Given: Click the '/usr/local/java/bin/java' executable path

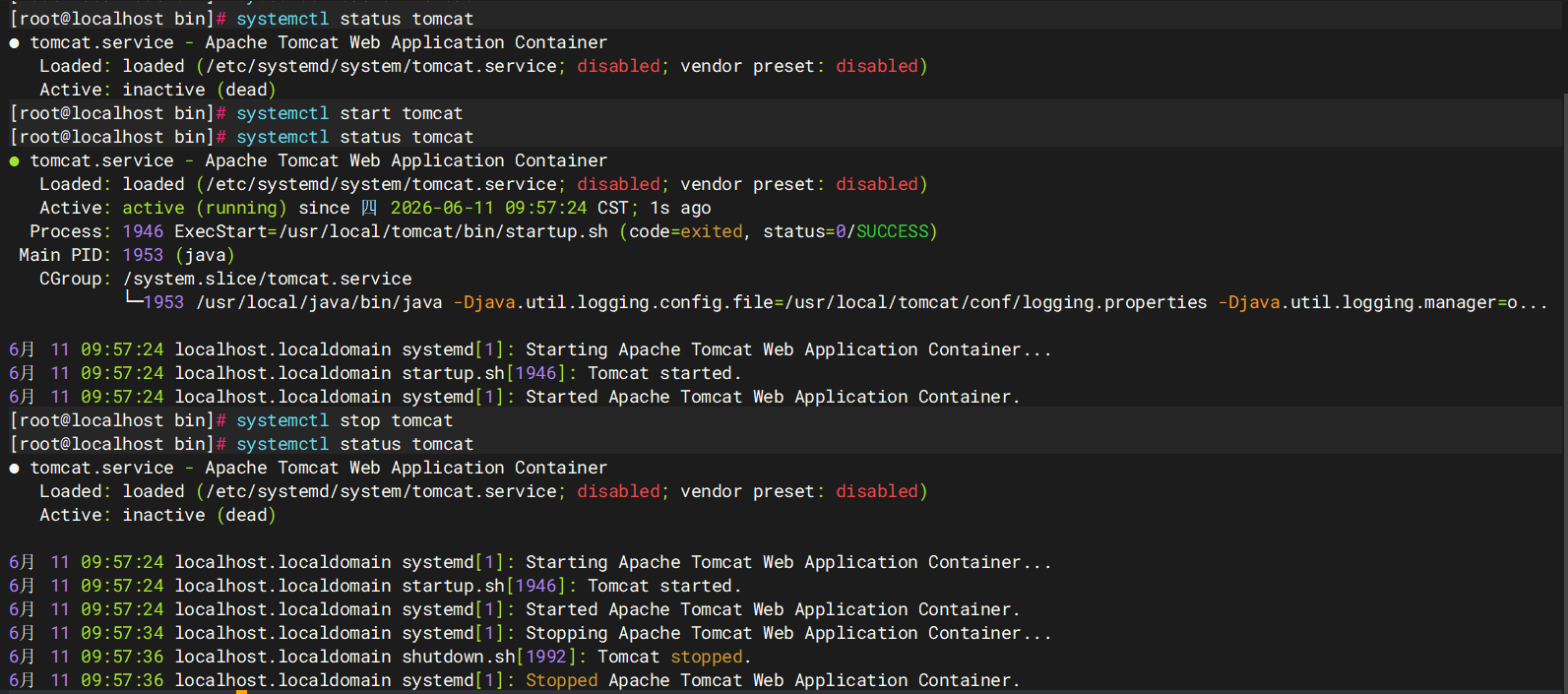Looking at the screenshot, I should click(319, 302).
